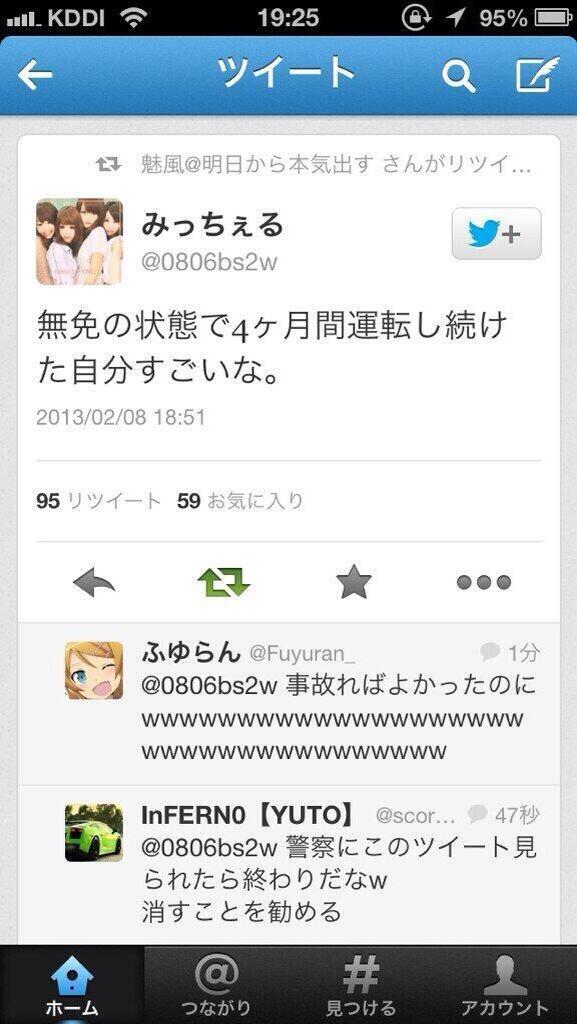
Task: Show the 59 お気に入り list
Action: (x=240, y=501)
